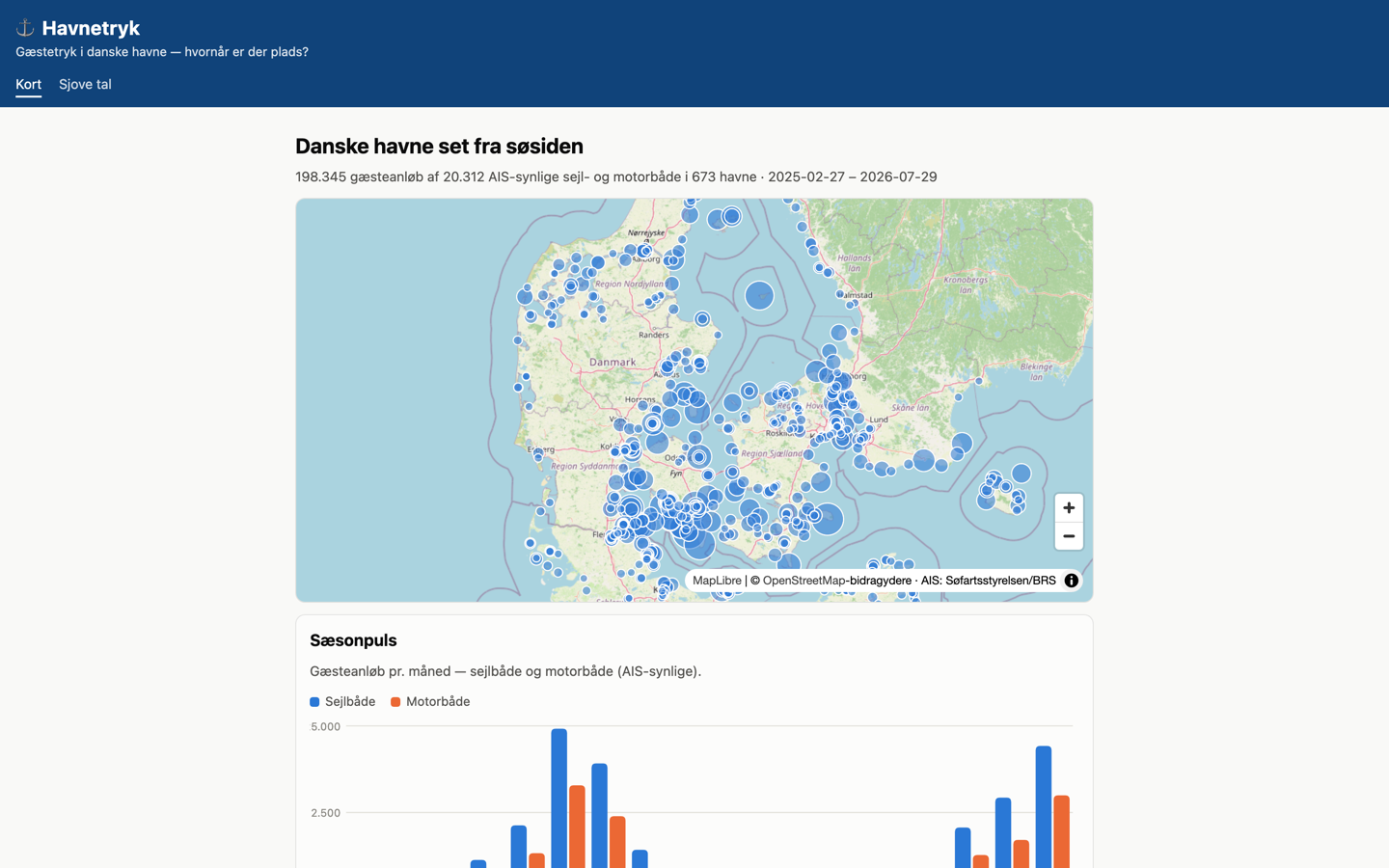This screenshot has height=868, width=1389.
Task: Click the blue Sejlbåde legend color swatch
Action: pyautogui.click(x=314, y=702)
